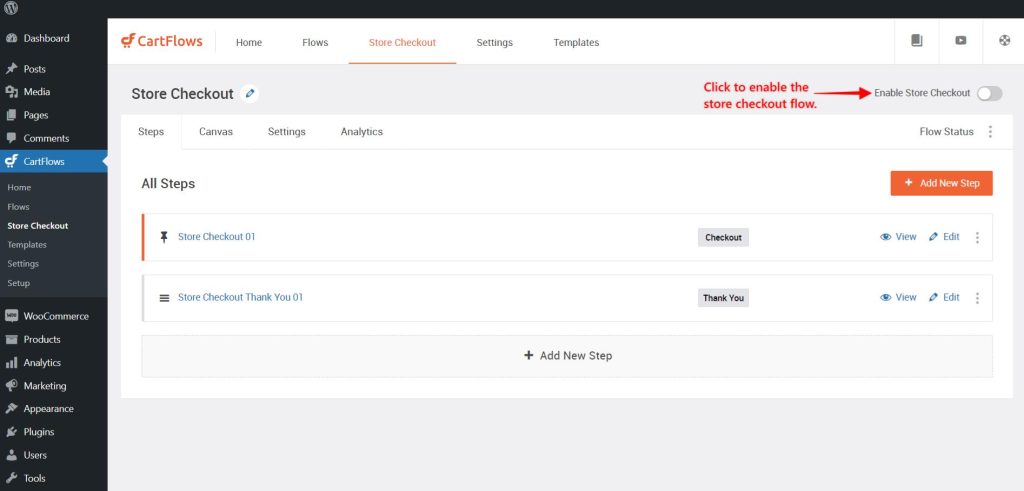1024x491 pixels.
Task: Click the Media sidebar icon
Action: pos(11,92)
